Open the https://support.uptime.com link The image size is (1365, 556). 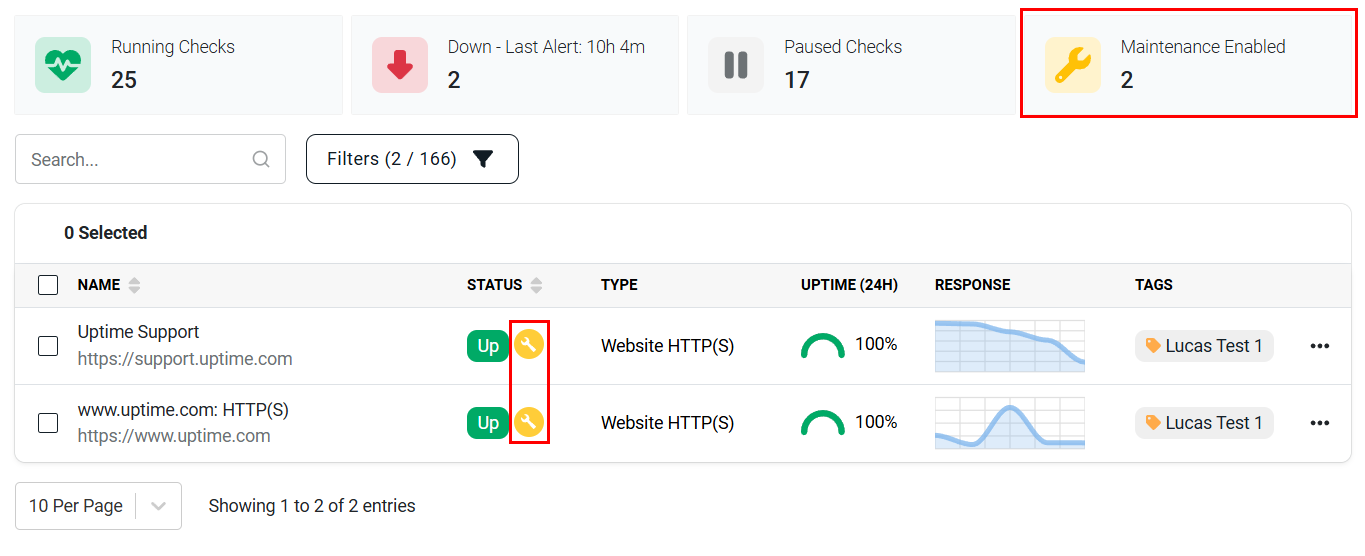185,358
